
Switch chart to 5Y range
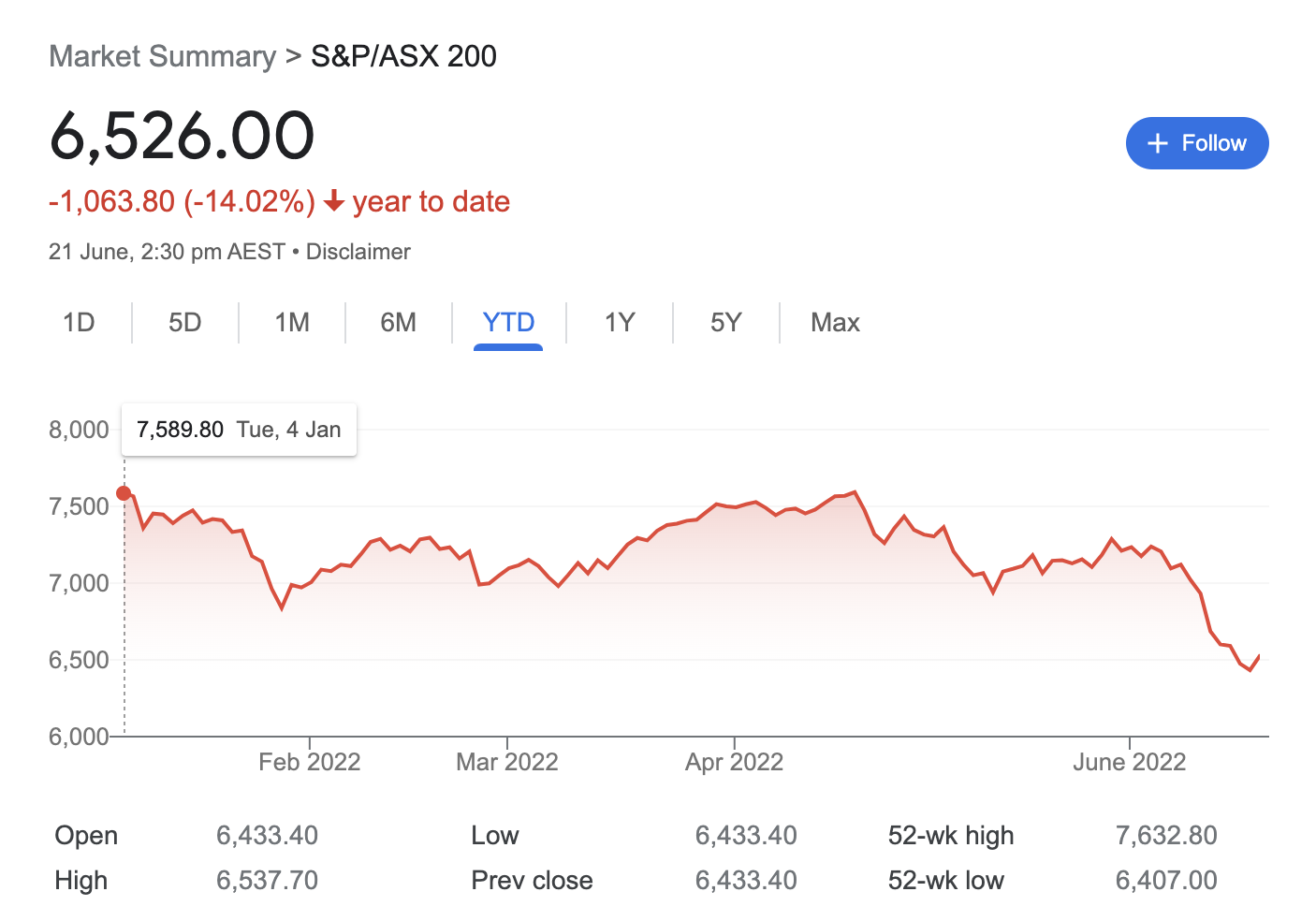click(725, 323)
